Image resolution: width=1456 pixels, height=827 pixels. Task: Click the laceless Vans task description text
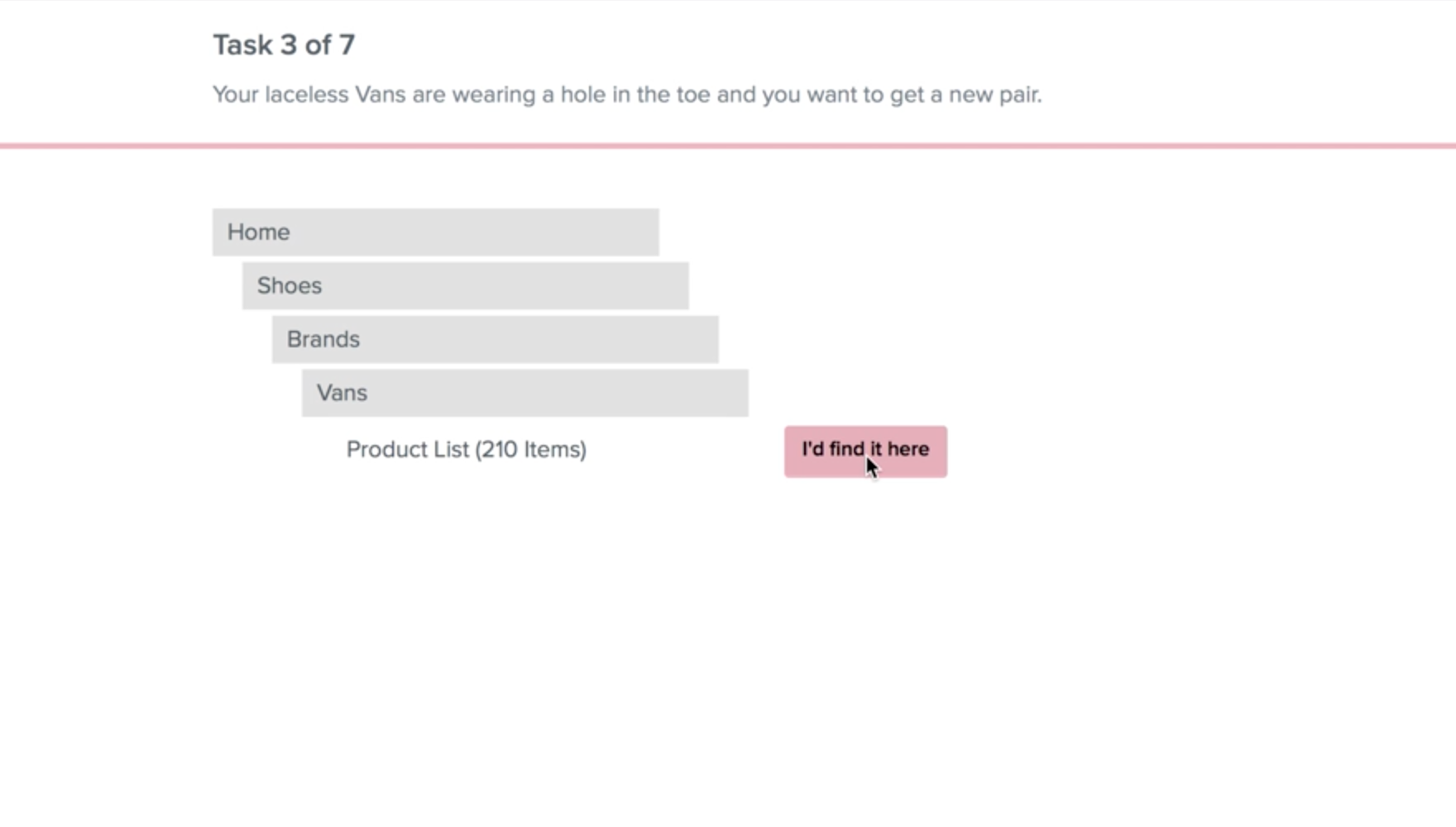pyautogui.click(x=627, y=95)
